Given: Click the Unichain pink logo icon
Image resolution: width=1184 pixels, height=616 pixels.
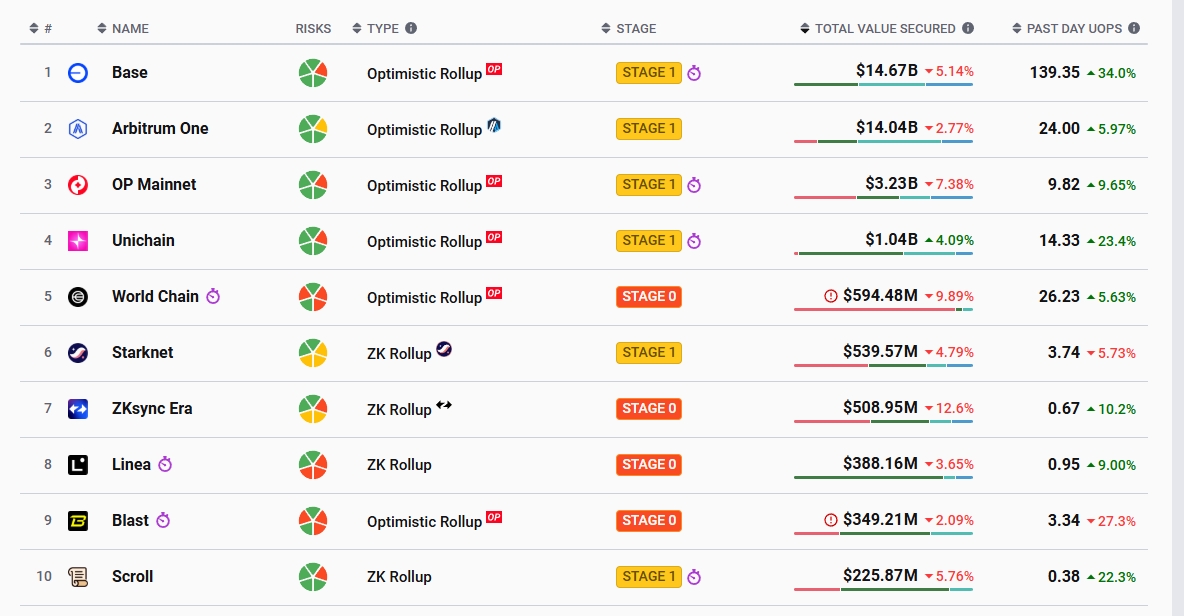Looking at the screenshot, I should coord(78,241).
